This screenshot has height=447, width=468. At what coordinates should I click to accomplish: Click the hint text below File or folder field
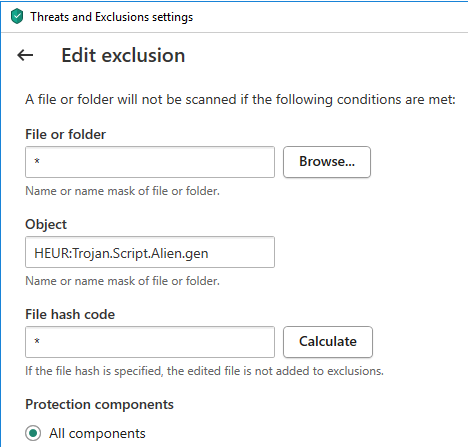(122, 191)
